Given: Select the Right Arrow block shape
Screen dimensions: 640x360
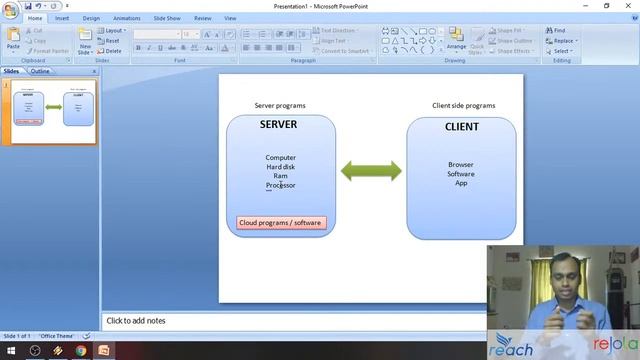Looking at the screenshot, I should 423,41.
